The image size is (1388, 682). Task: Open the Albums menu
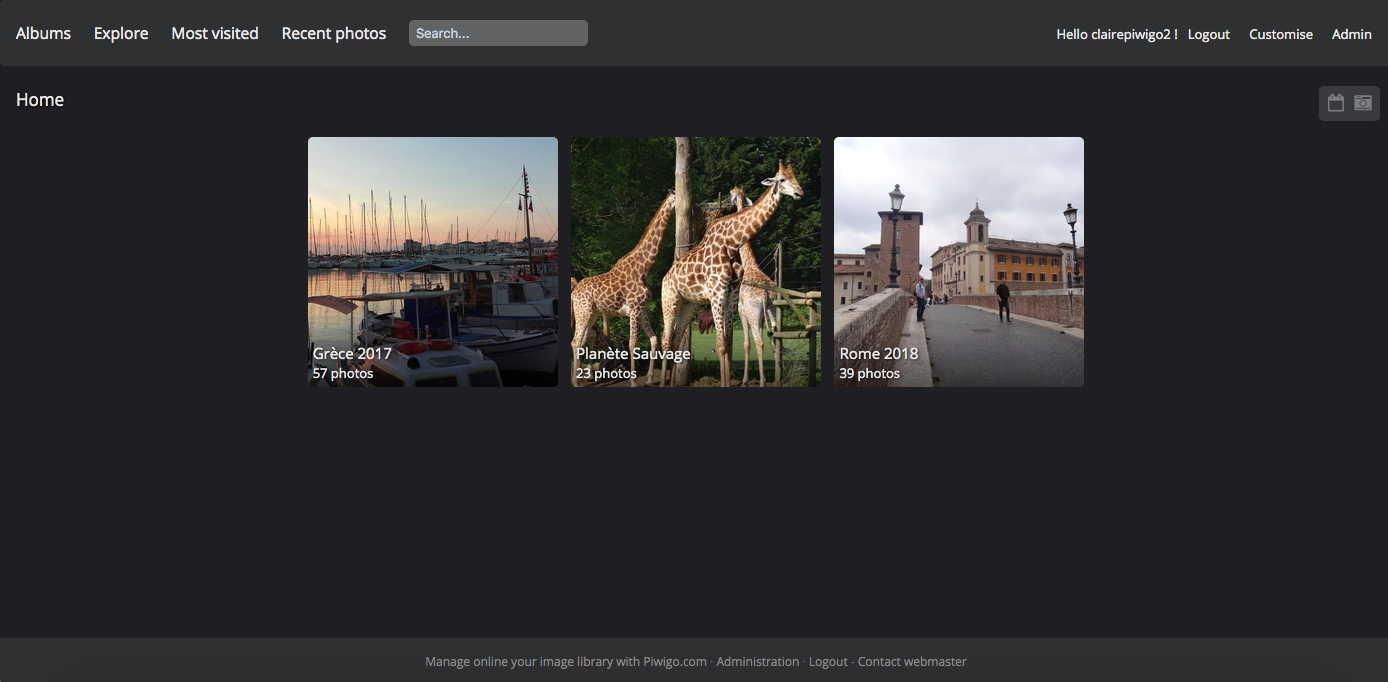click(43, 33)
